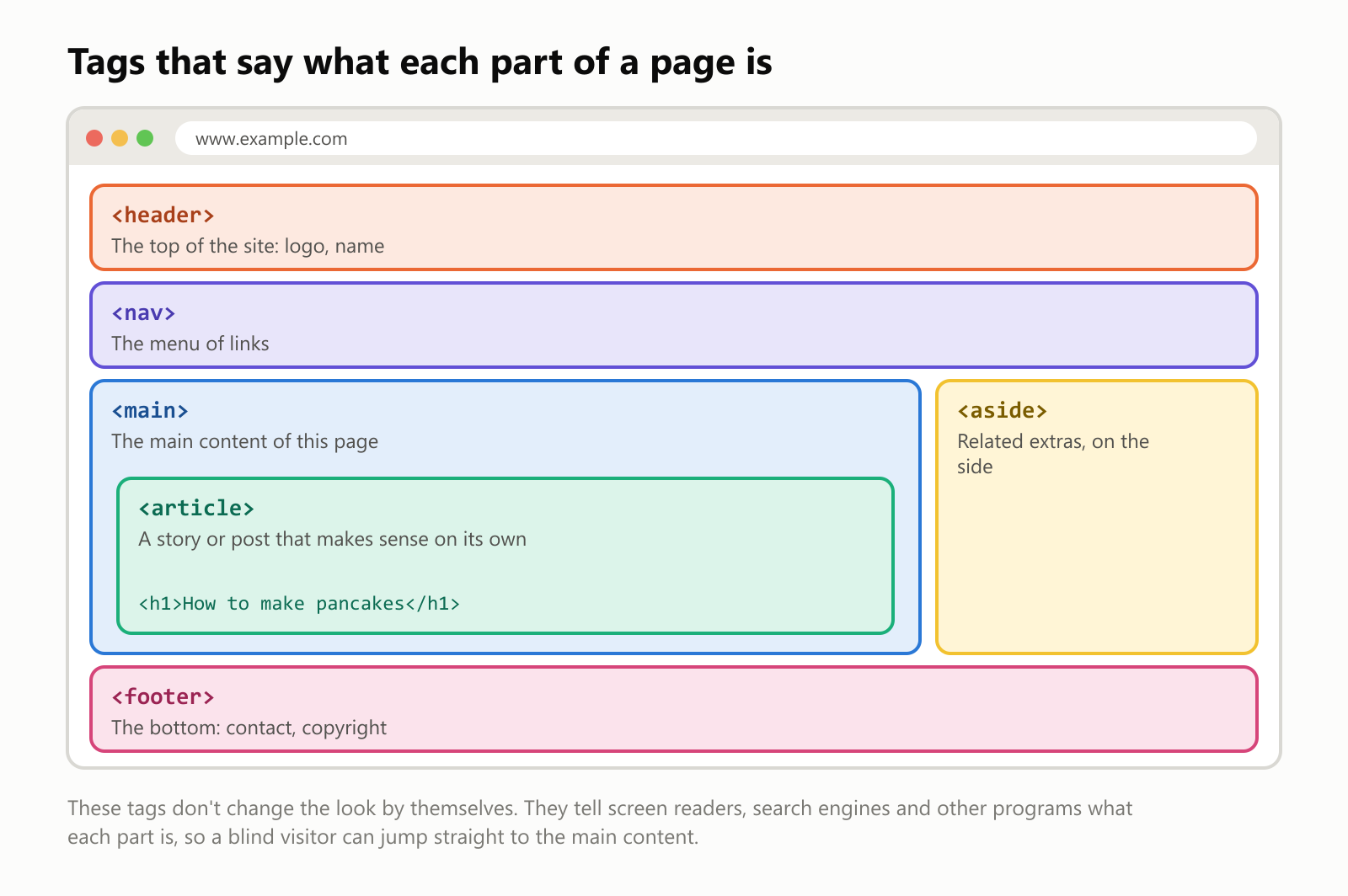Select the <footer> tag label
The height and width of the screenshot is (896, 1348).
tap(163, 696)
